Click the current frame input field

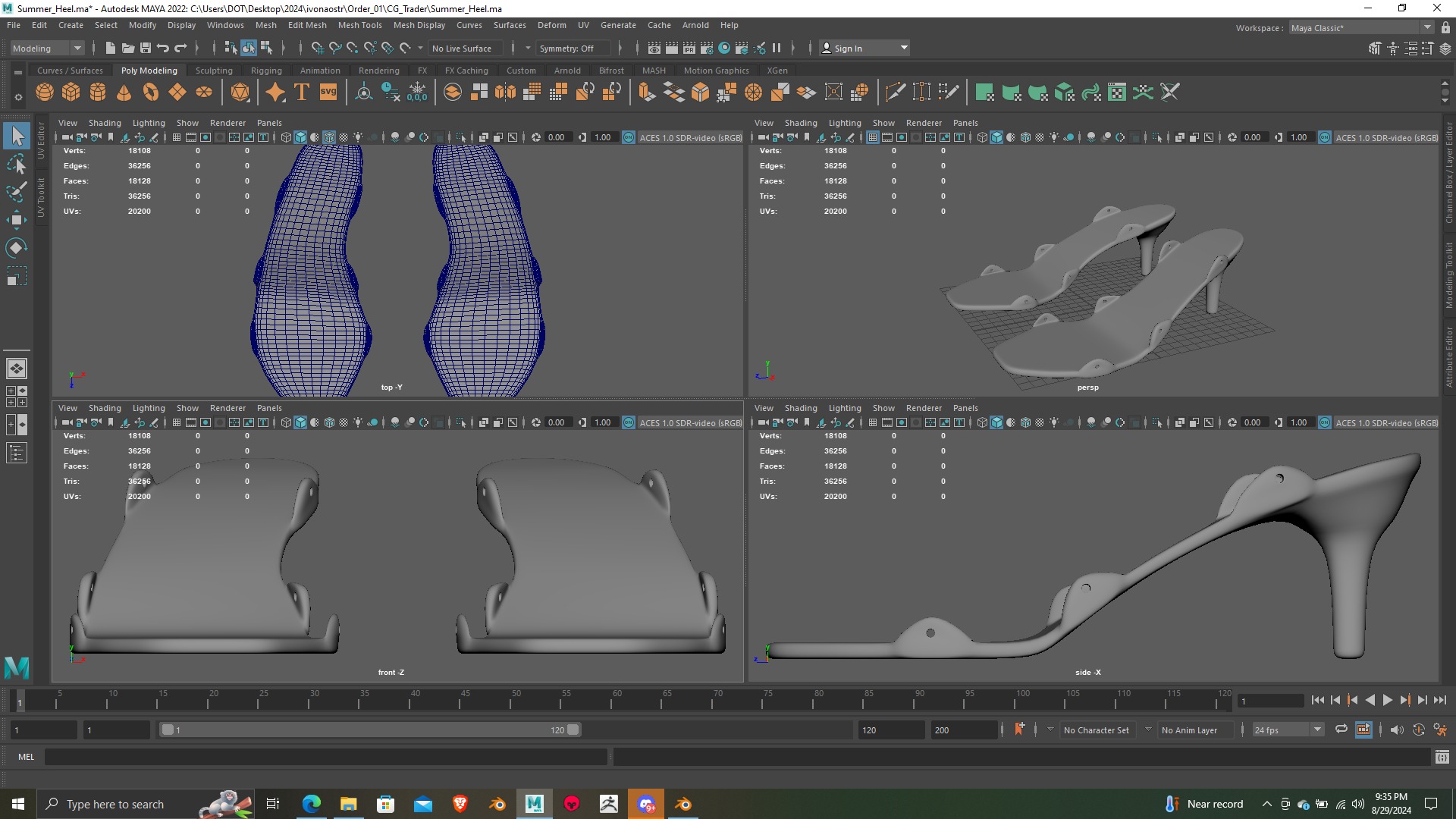coord(1271,701)
